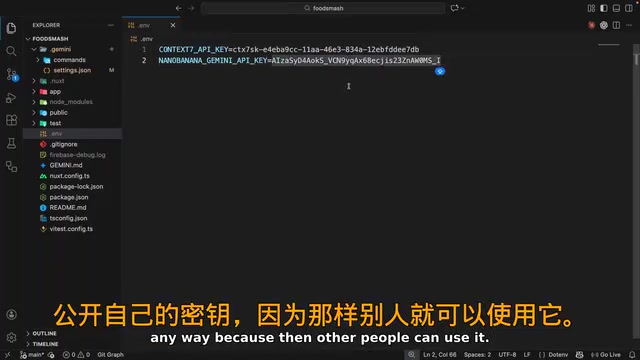Open the .gitignore file

pyautogui.click(x=72, y=144)
